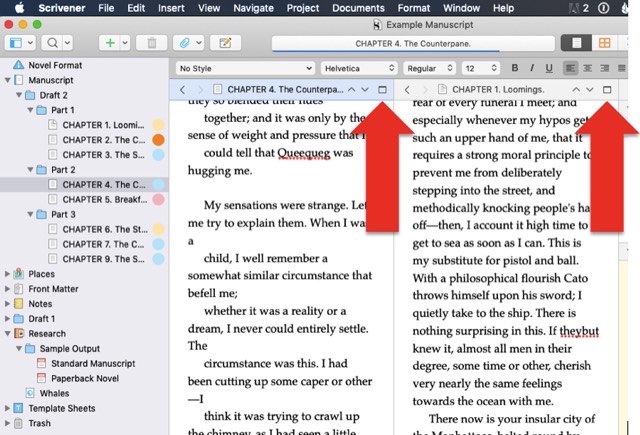This screenshot has height=435, width=640.
Task: Set justified text alignment
Action: 622,68
